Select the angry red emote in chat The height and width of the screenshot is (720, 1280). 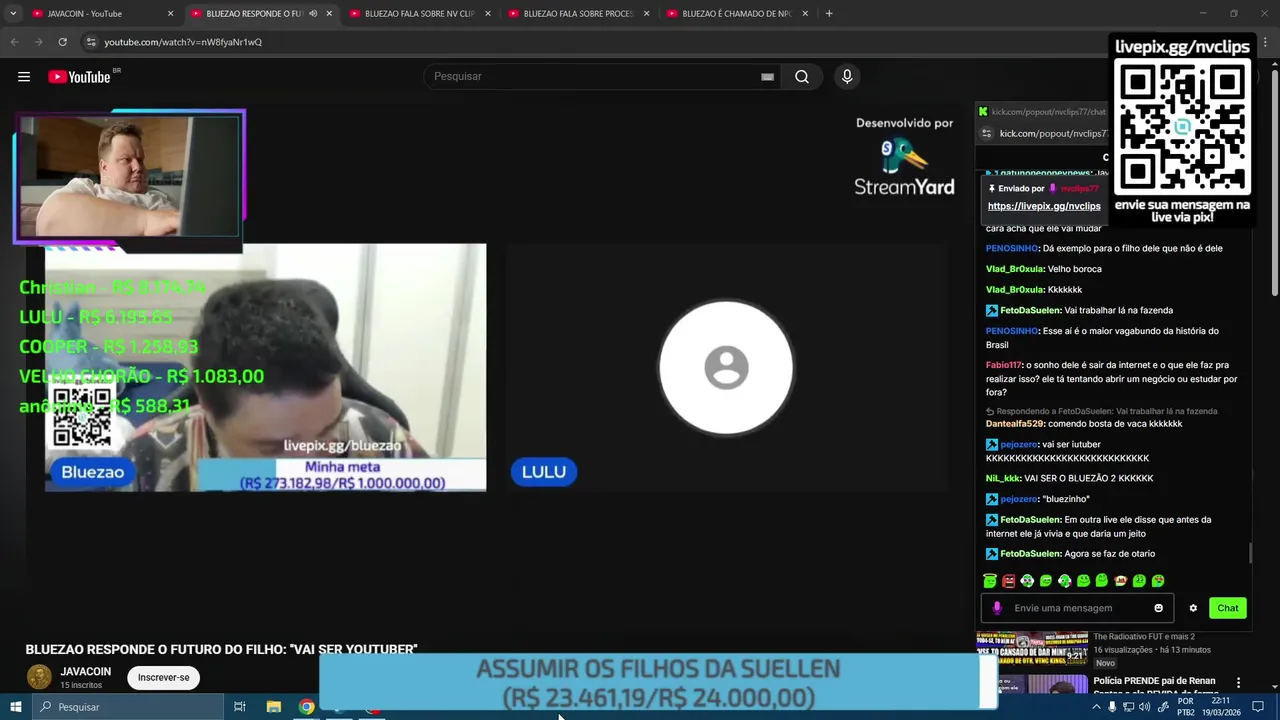tap(1009, 581)
